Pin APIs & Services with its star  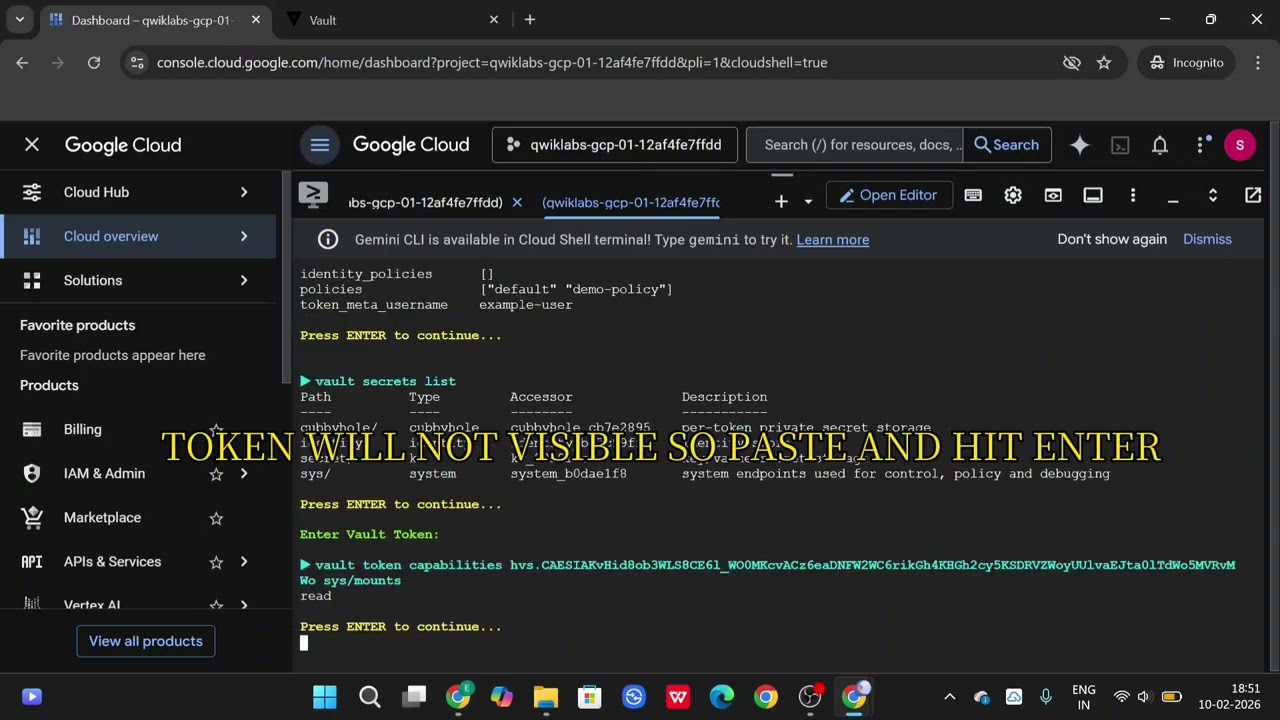[216, 562]
